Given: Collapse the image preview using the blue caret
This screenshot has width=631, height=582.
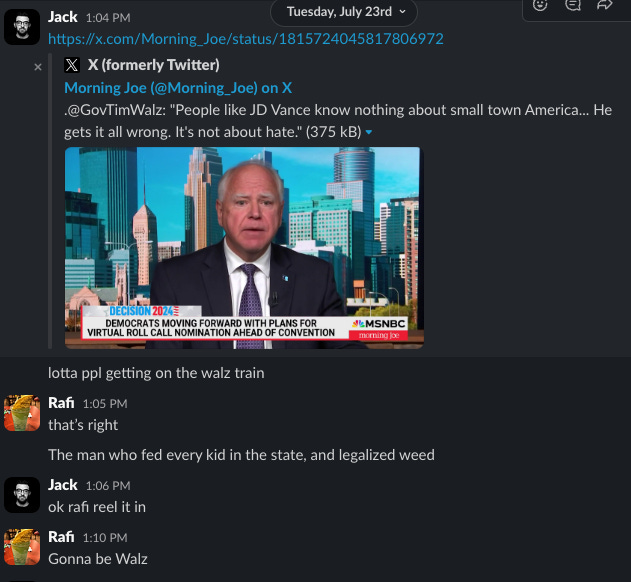Looking at the screenshot, I should tap(369, 132).
